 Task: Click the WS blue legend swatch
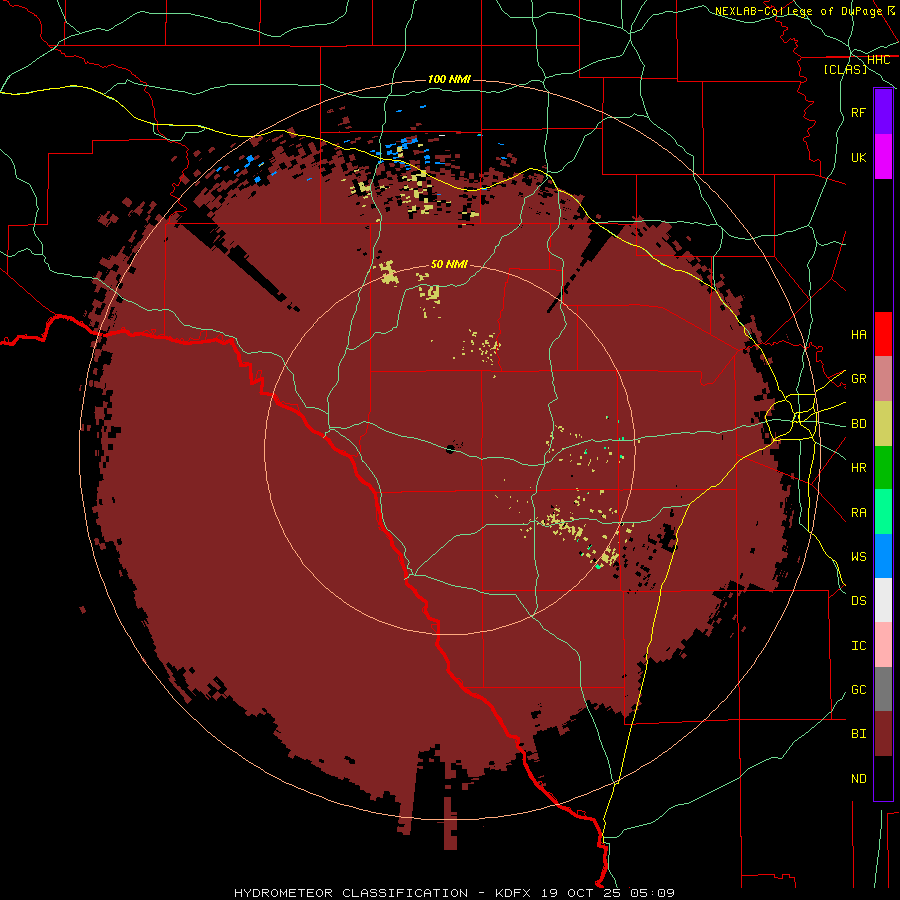[883, 556]
